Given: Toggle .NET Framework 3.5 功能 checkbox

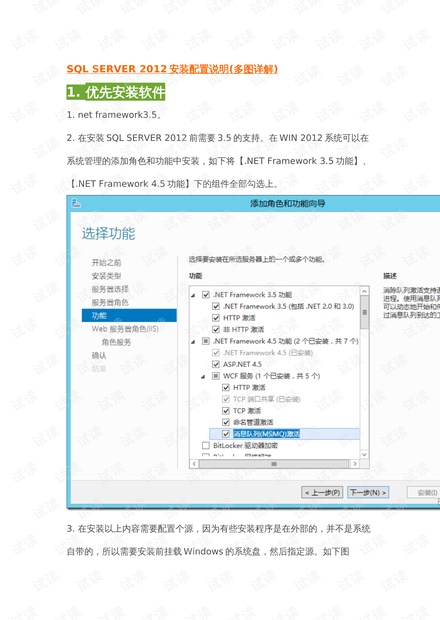Looking at the screenshot, I should 206,295.
